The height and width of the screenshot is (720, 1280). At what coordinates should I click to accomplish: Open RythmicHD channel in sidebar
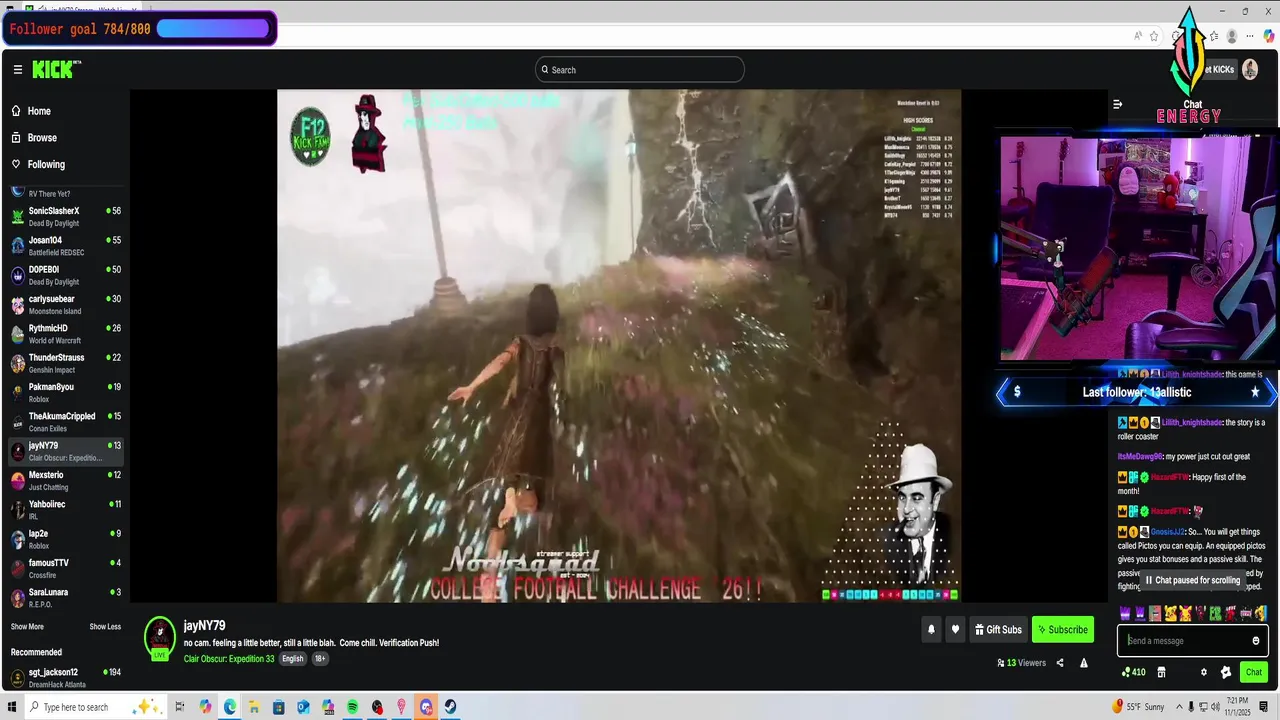pos(66,334)
